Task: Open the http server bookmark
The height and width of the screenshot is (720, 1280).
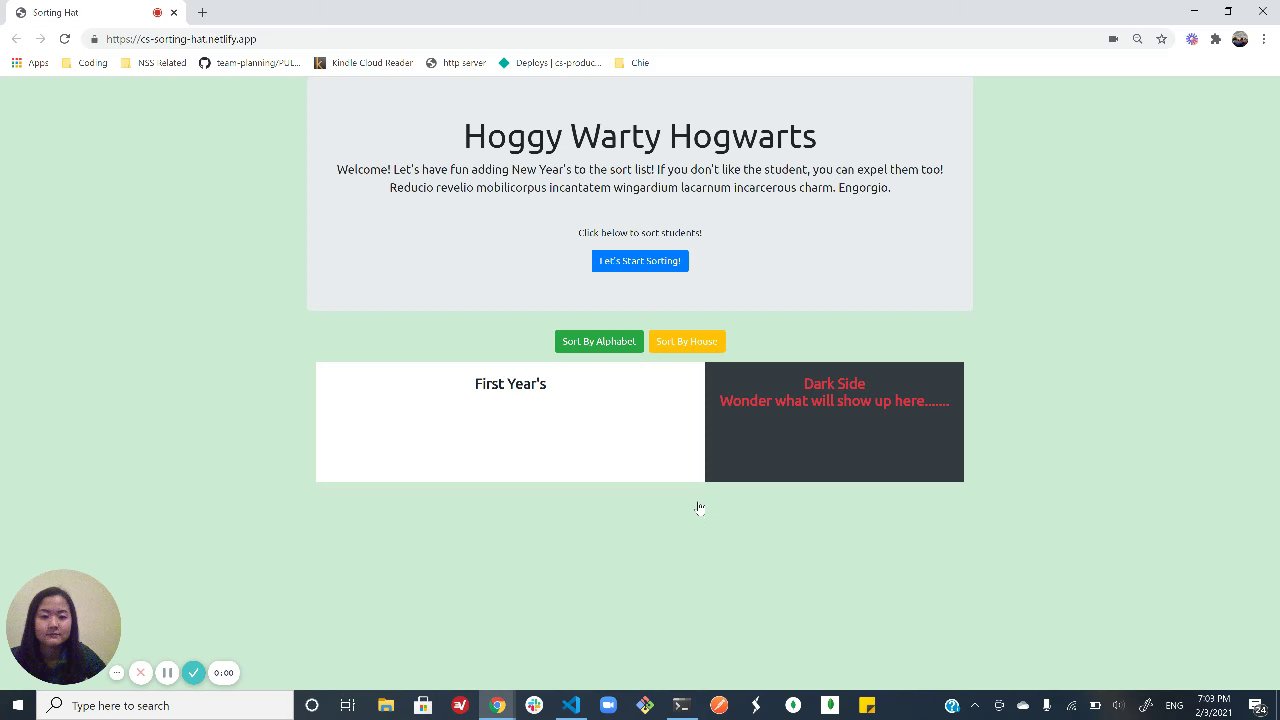Action: pos(456,63)
